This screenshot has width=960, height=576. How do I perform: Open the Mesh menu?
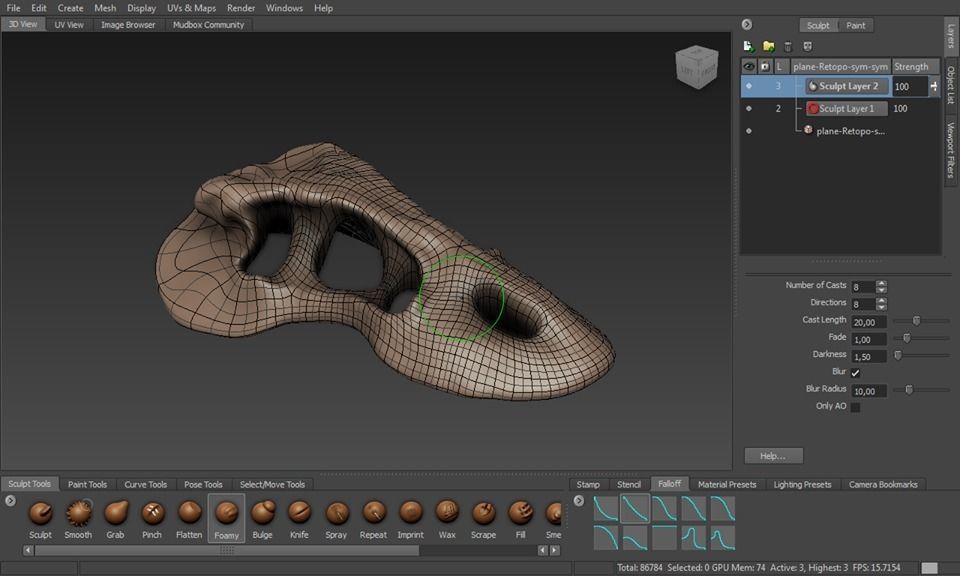[105, 8]
